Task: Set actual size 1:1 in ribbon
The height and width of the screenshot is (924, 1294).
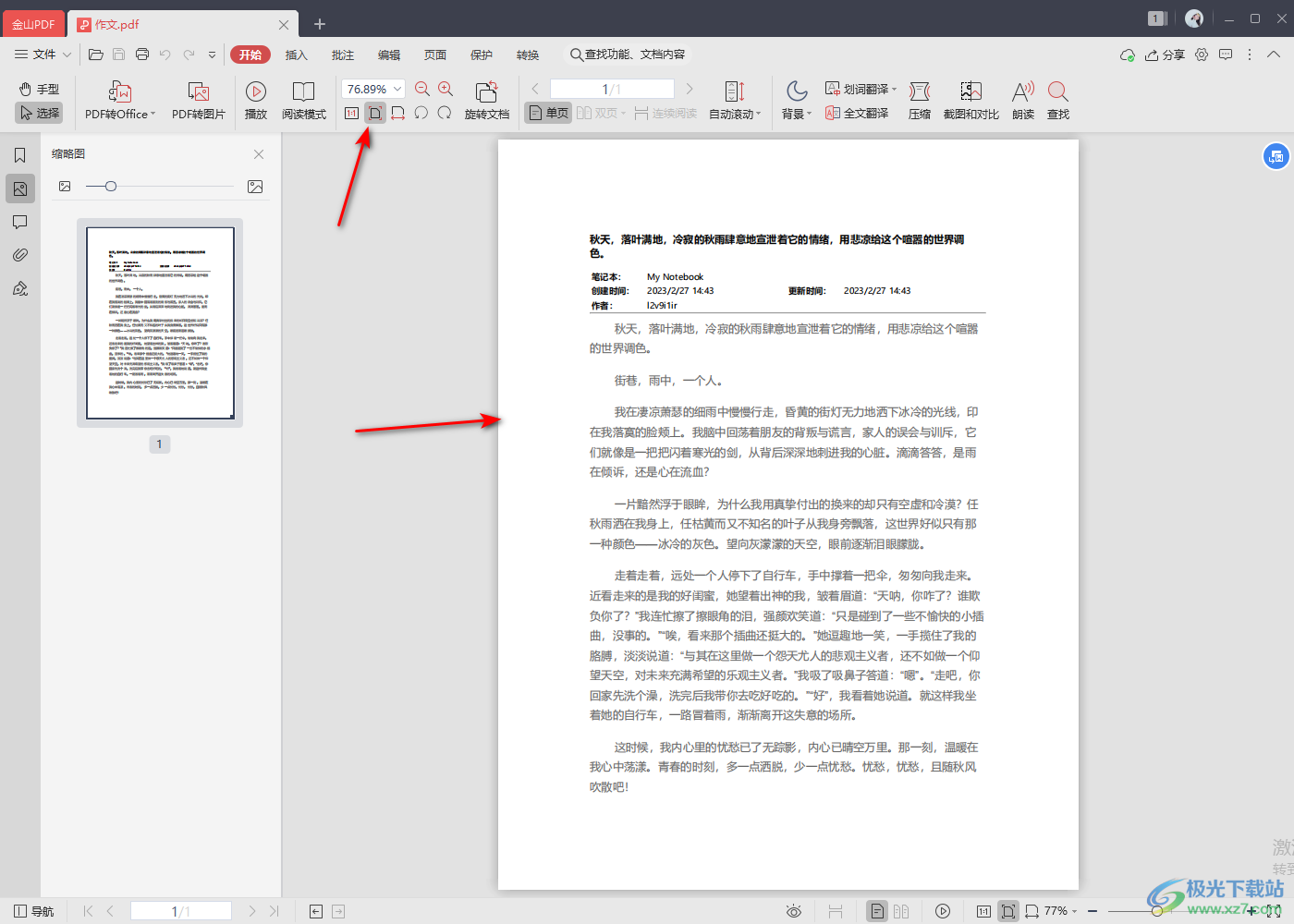Action: [351, 113]
